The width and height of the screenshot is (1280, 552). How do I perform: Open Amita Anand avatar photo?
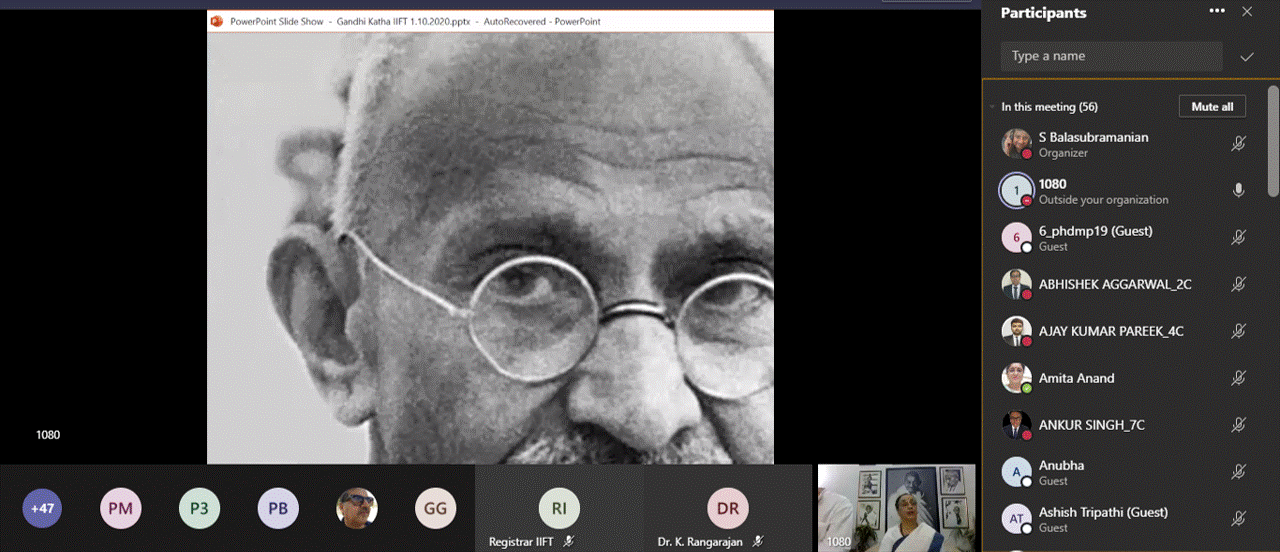coord(1017,378)
